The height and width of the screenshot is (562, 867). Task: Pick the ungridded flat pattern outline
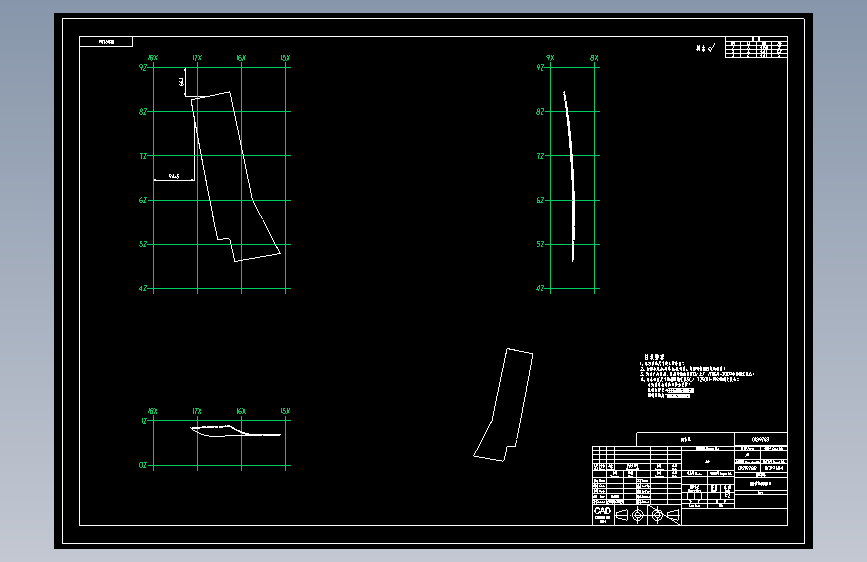tap(503, 404)
